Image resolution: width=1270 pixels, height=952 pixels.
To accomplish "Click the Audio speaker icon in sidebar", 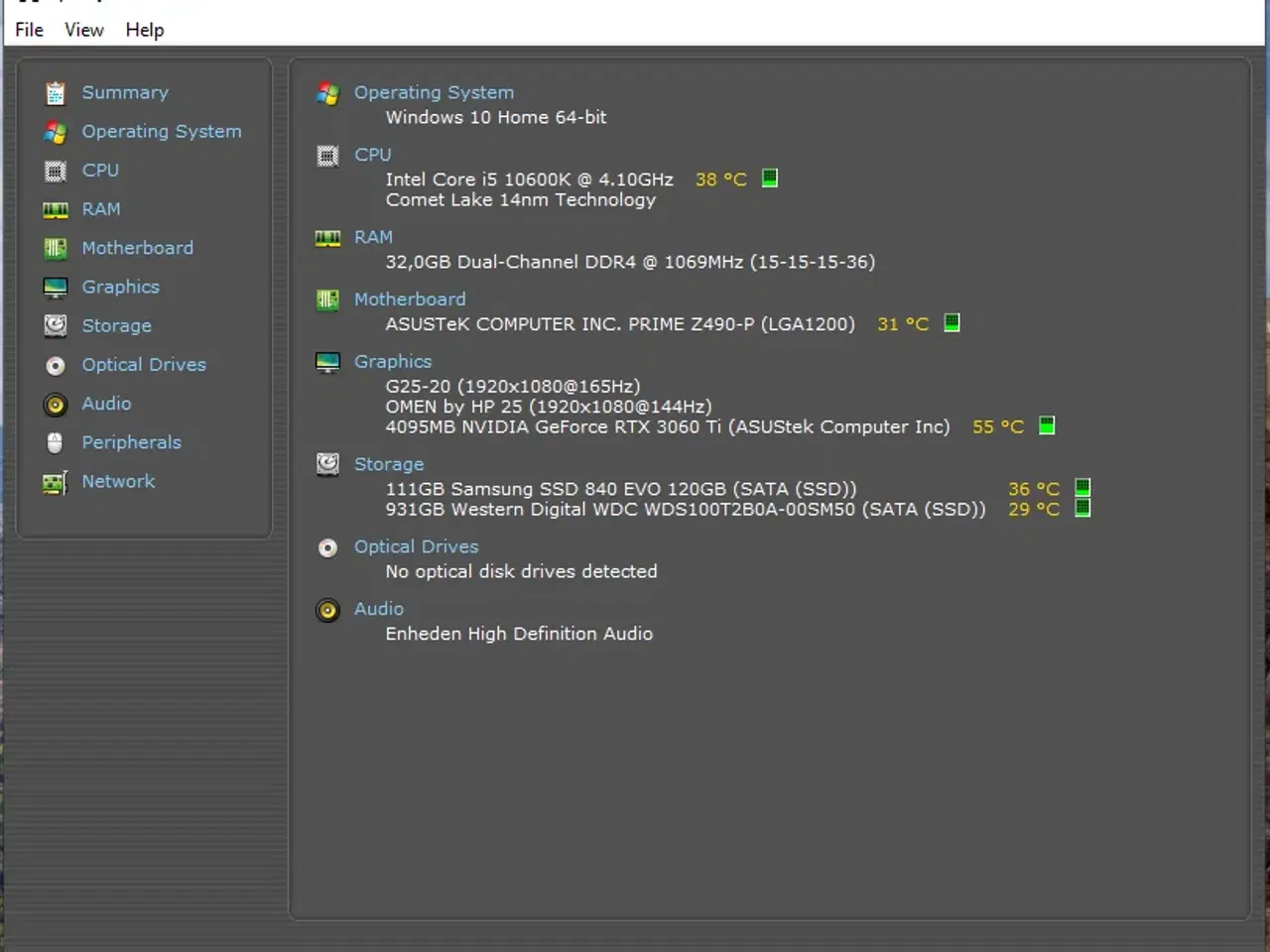I will click(56, 405).
